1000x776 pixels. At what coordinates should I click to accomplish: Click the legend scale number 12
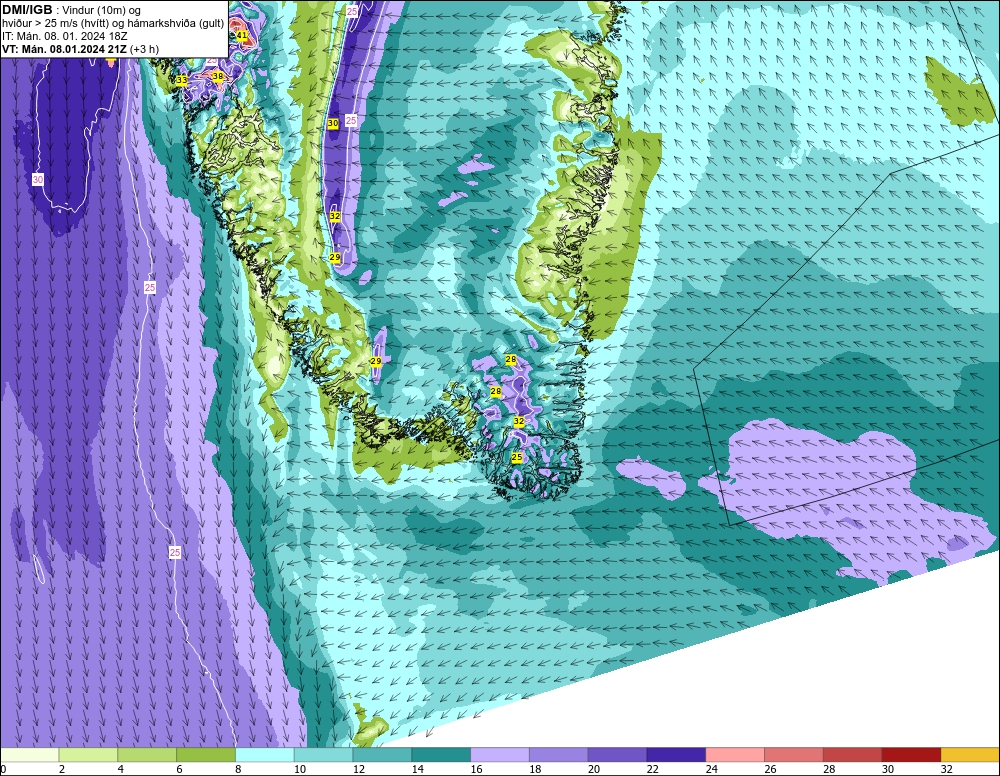(x=358, y=770)
